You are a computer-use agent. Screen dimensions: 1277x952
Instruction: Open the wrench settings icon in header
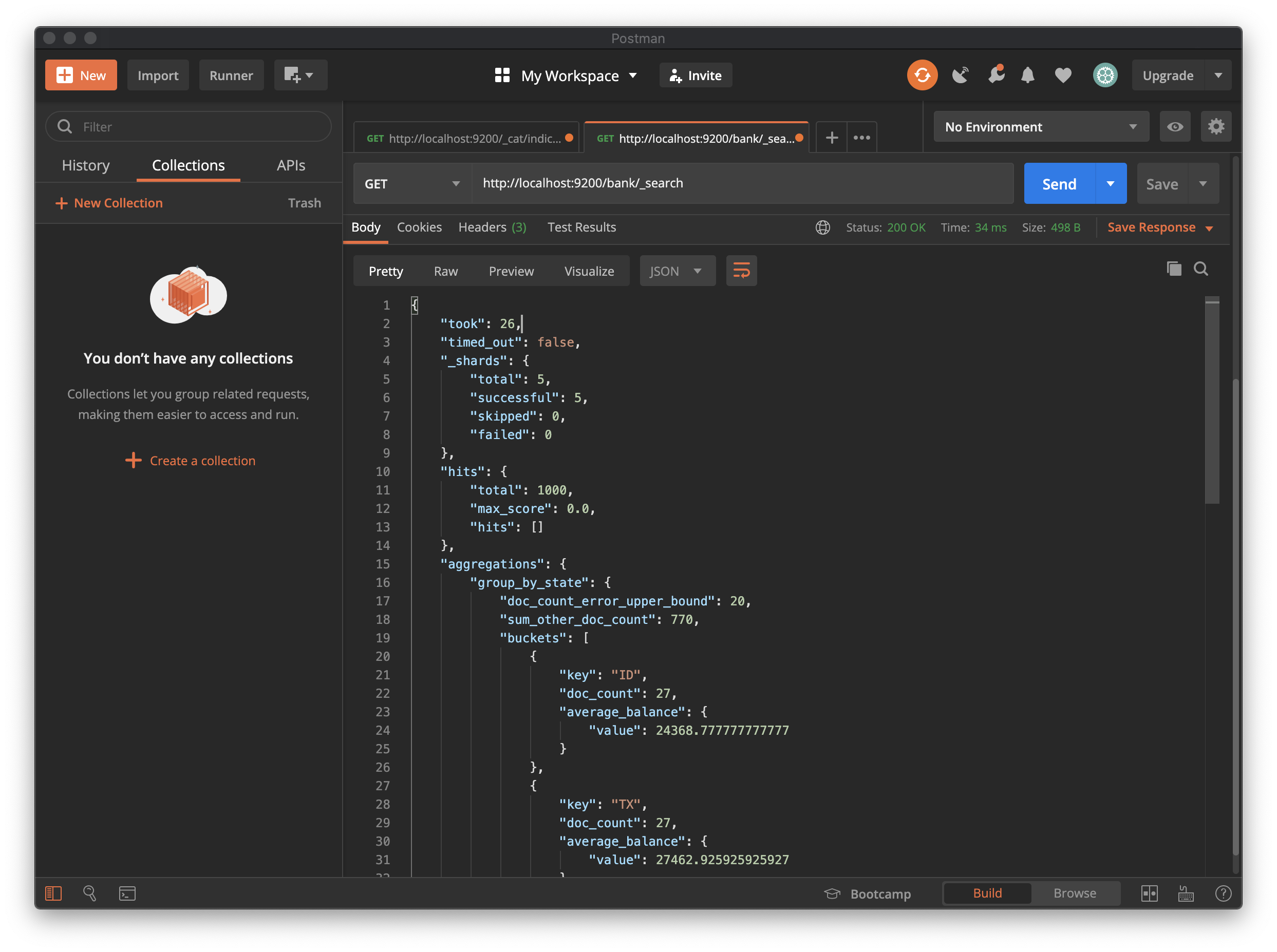pyautogui.click(x=996, y=75)
